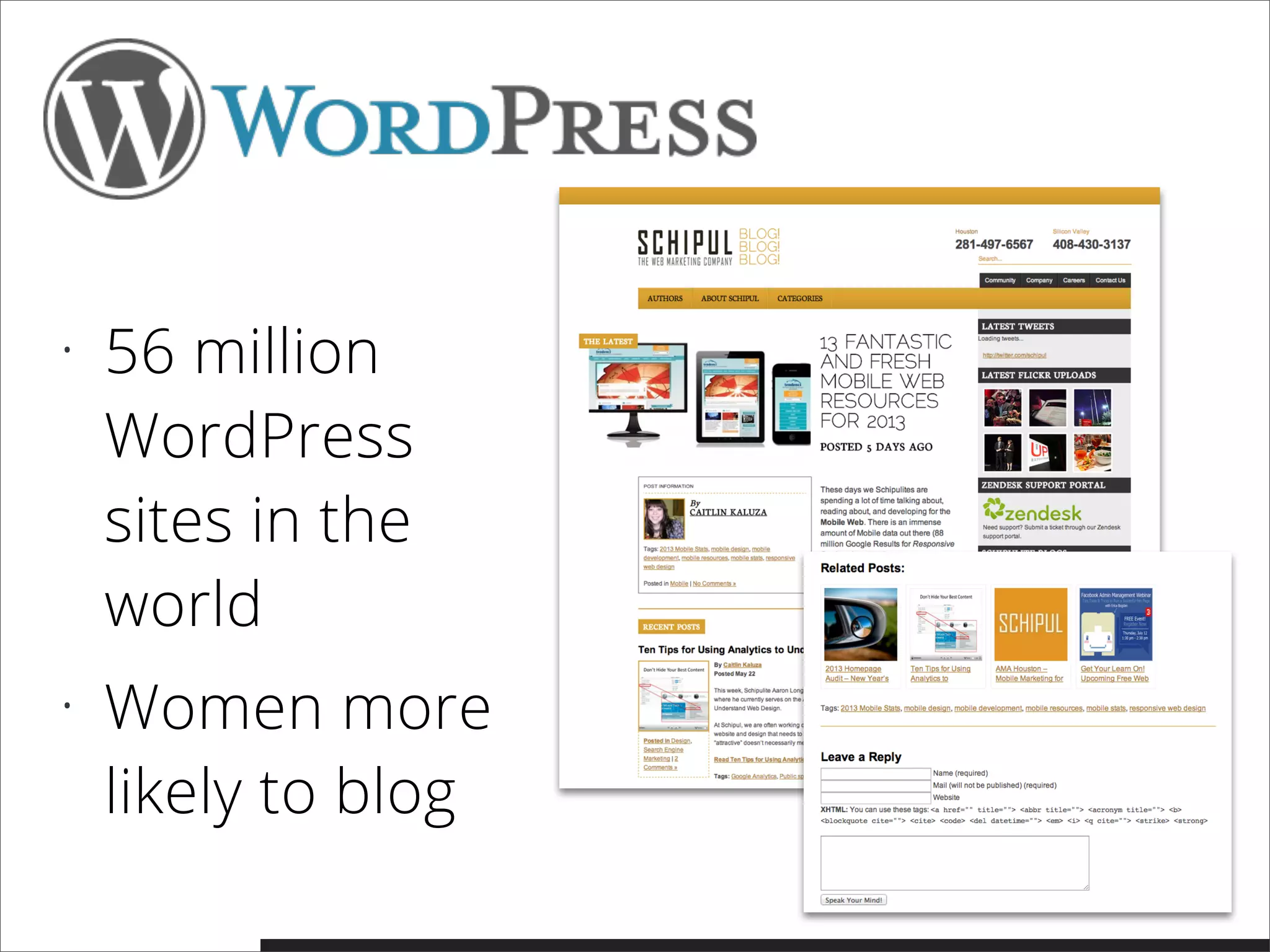This screenshot has width=1270, height=952.
Task: Click the Flickr food plate photo
Action: [1093, 452]
